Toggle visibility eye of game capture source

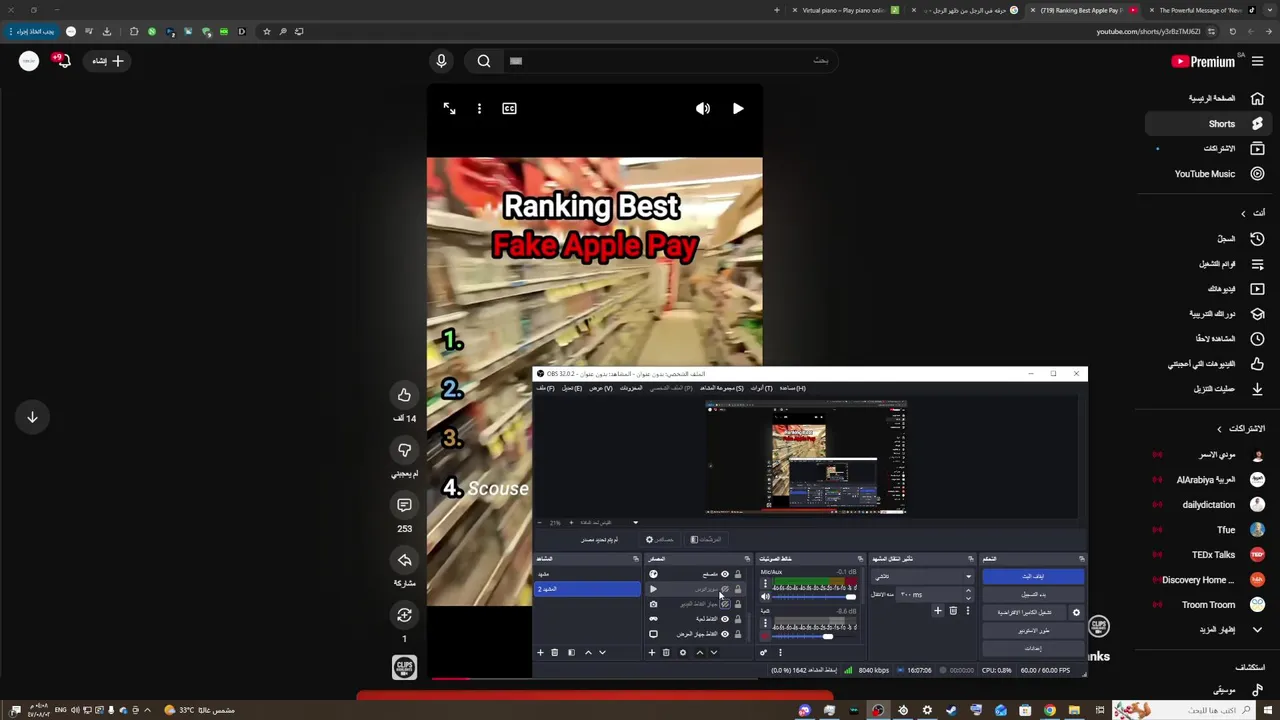tap(725, 619)
